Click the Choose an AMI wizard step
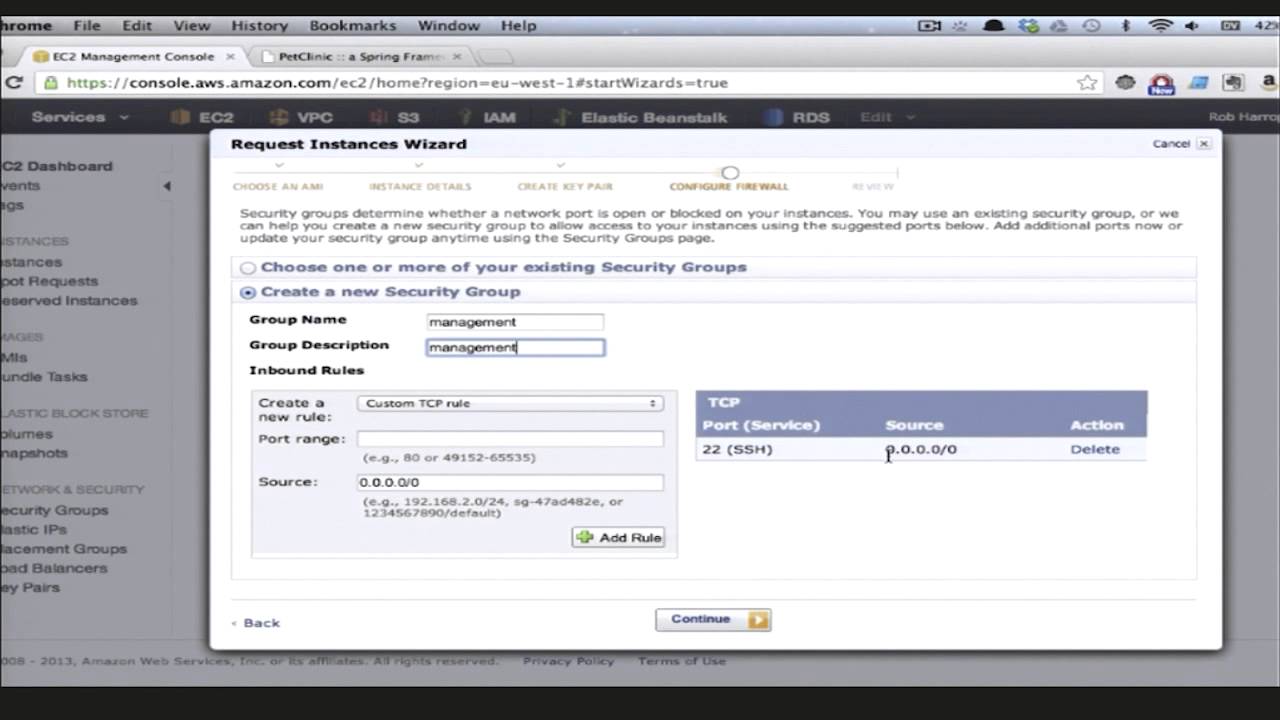This screenshot has width=1280, height=720. pos(278,186)
